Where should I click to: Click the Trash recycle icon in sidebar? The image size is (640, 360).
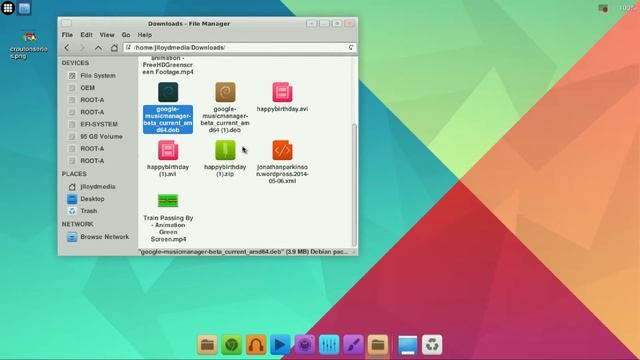pos(72,211)
